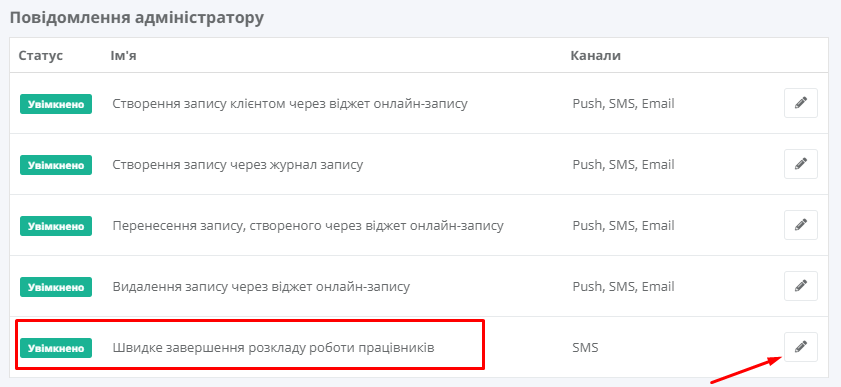Click the Ім'я column header
The width and height of the screenshot is (841, 387).
(123, 56)
